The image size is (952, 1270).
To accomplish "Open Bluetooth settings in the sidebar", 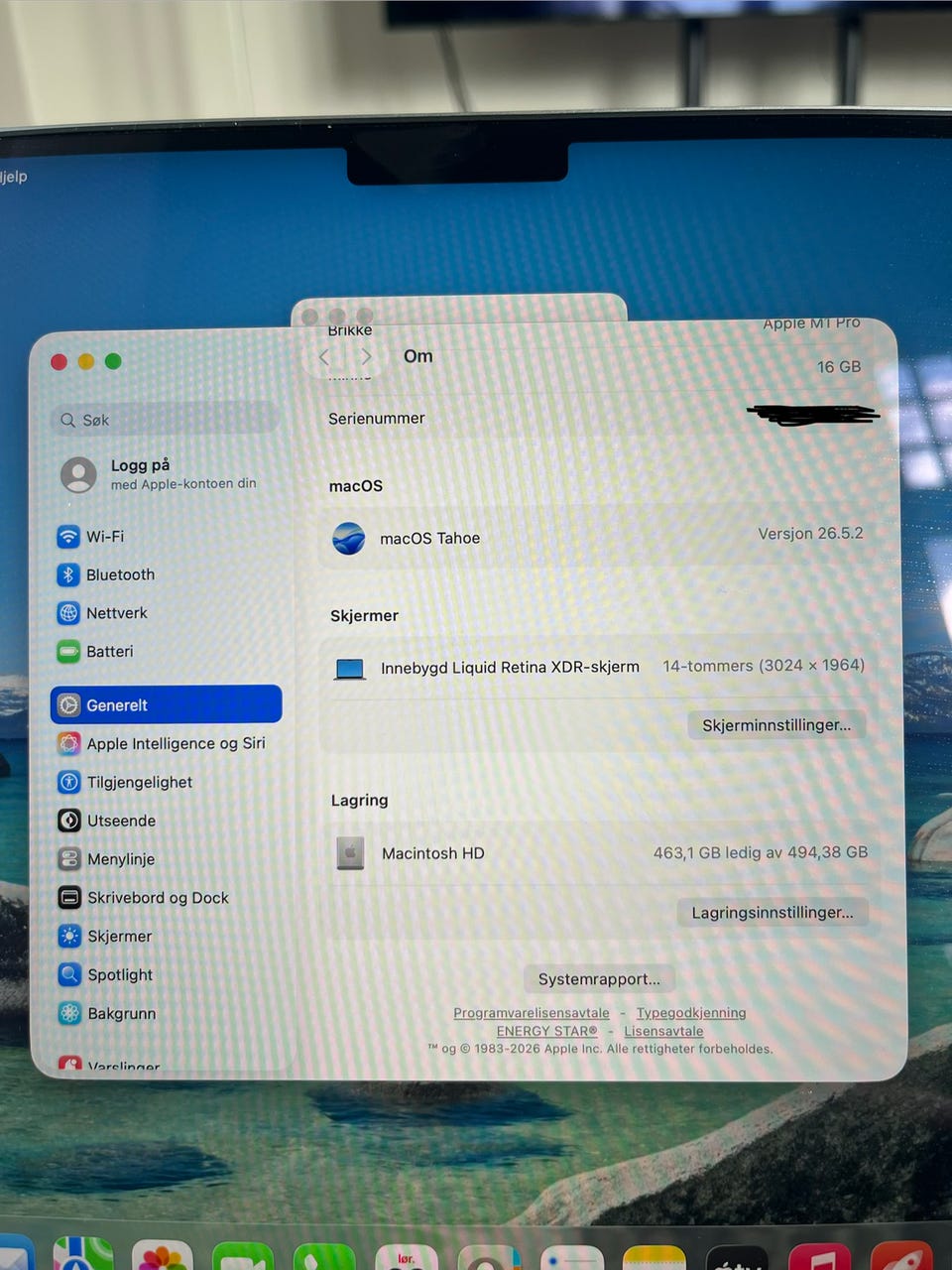I will coord(106,574).
